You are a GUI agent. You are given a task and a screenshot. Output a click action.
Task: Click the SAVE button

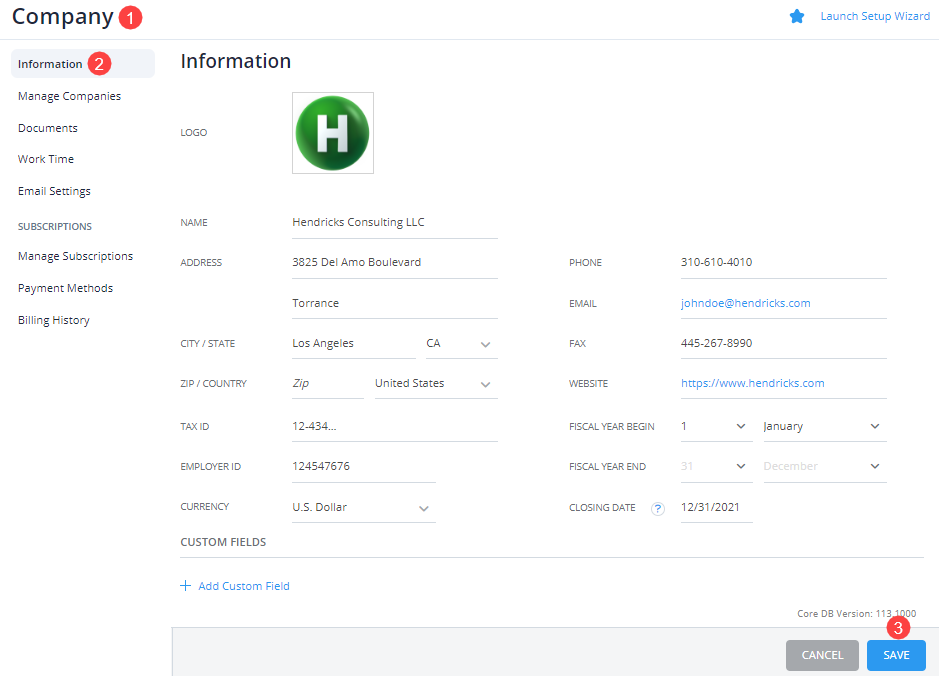[x=896, y=655]
